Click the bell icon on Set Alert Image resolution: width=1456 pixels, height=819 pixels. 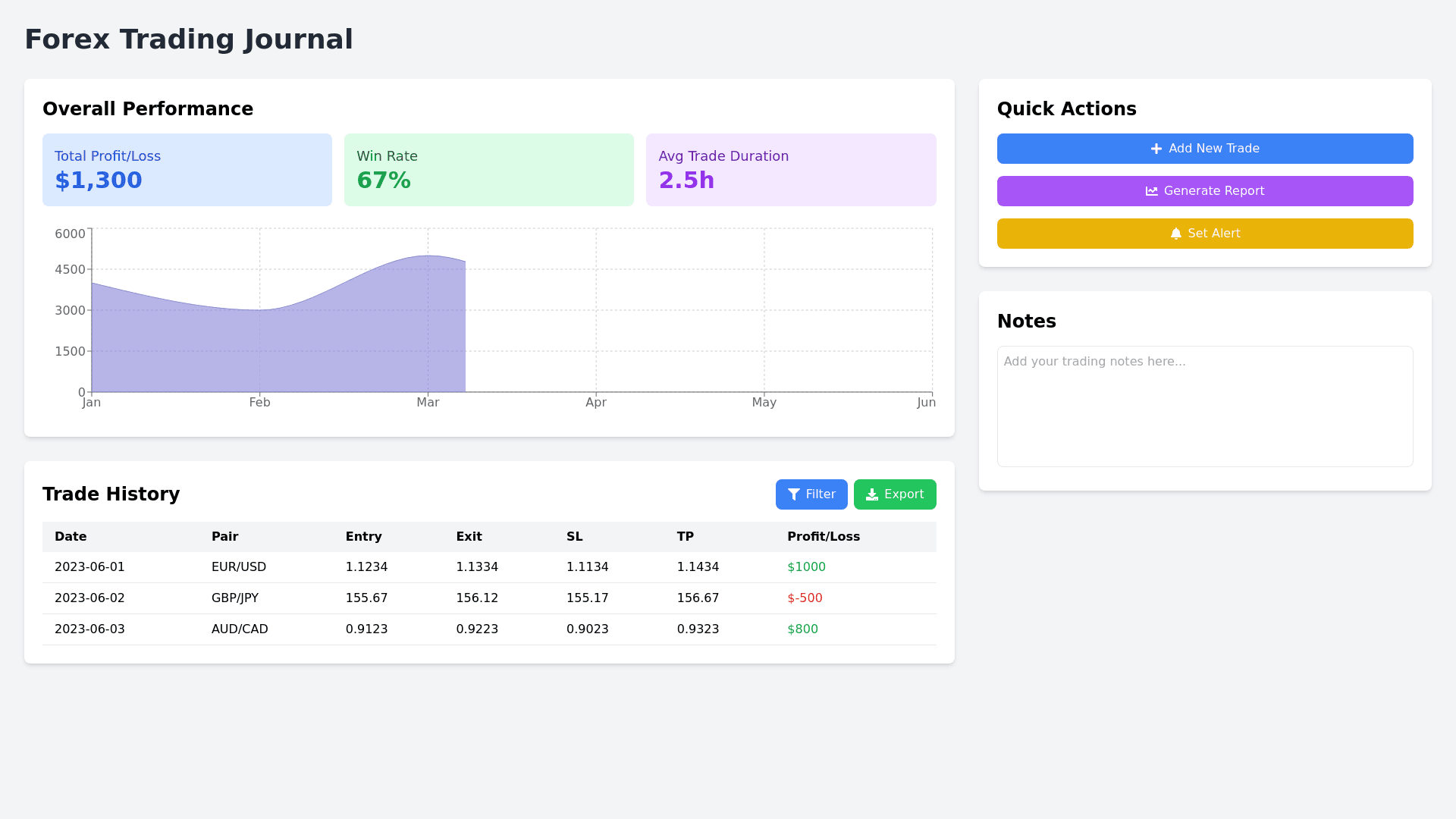(1175, 234)
